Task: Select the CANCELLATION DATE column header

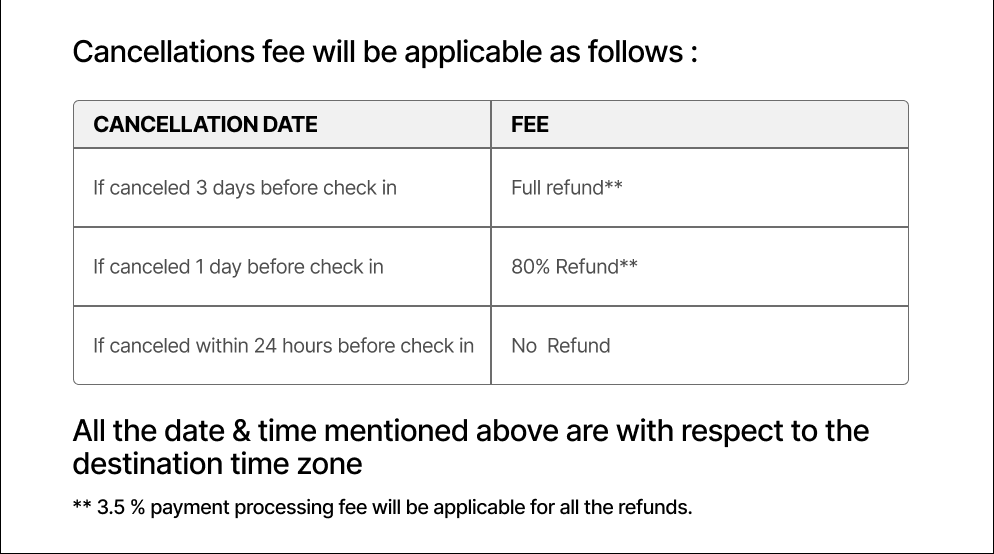Action: 205,125
